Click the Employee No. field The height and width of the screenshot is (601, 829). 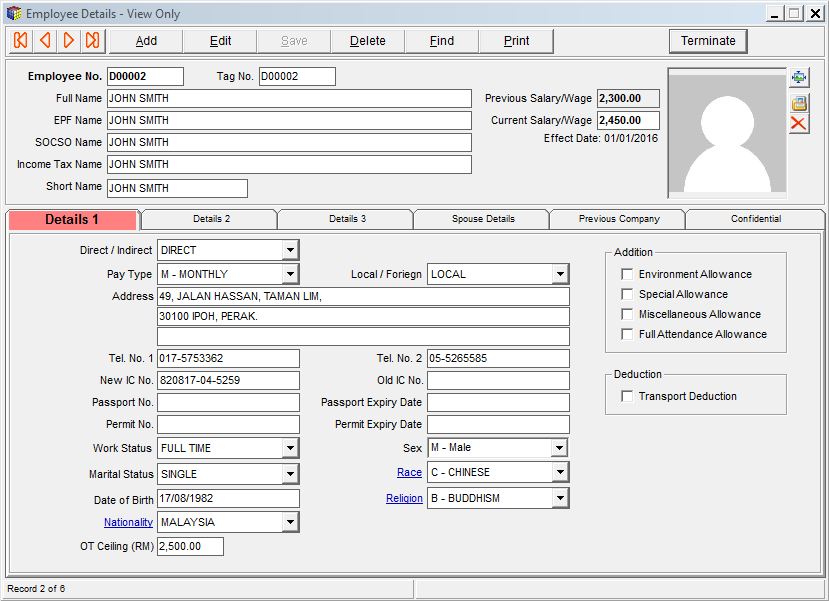(145, 76)
